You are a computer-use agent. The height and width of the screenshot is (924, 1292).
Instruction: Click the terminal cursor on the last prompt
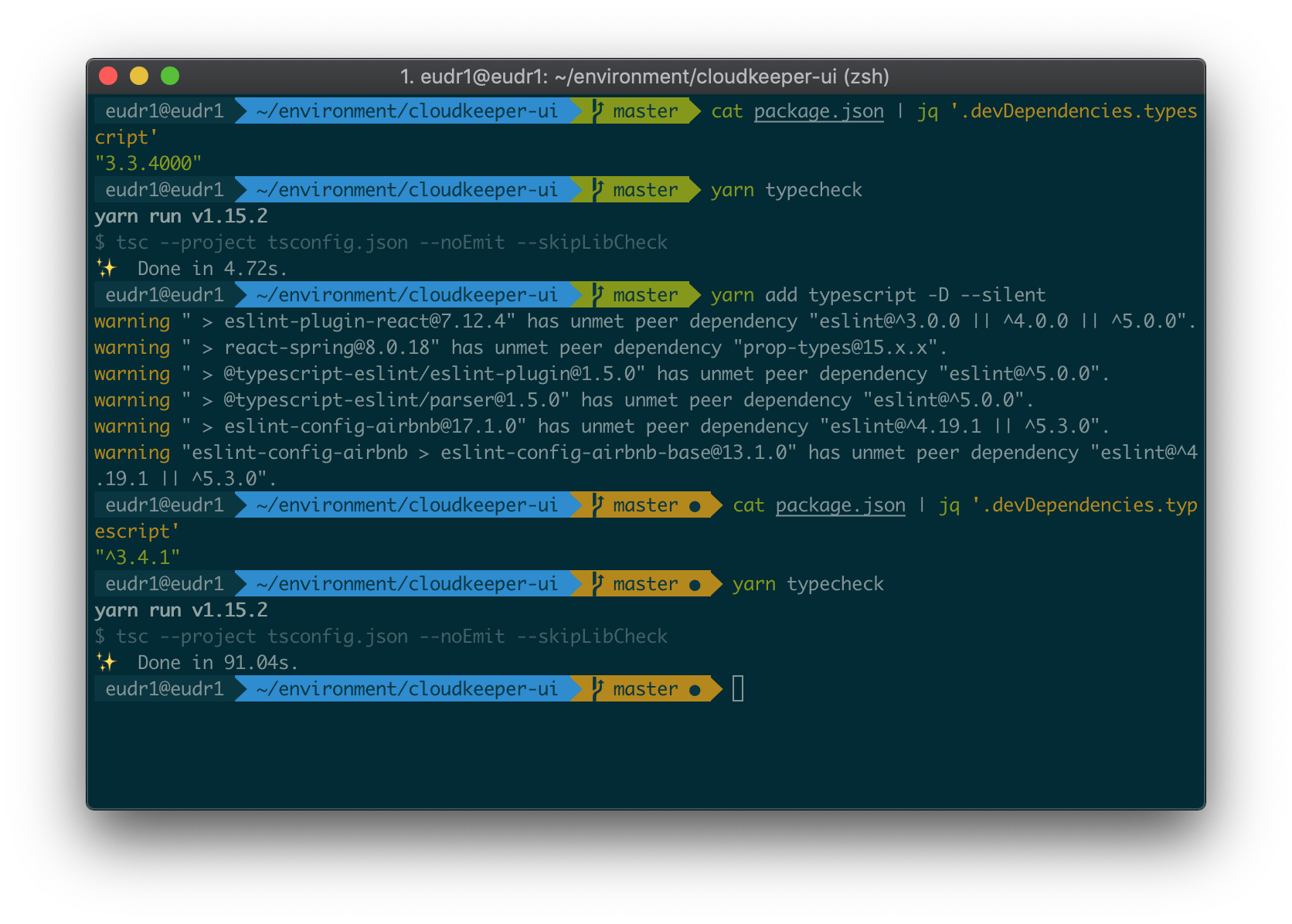click(x=738, y=688)
